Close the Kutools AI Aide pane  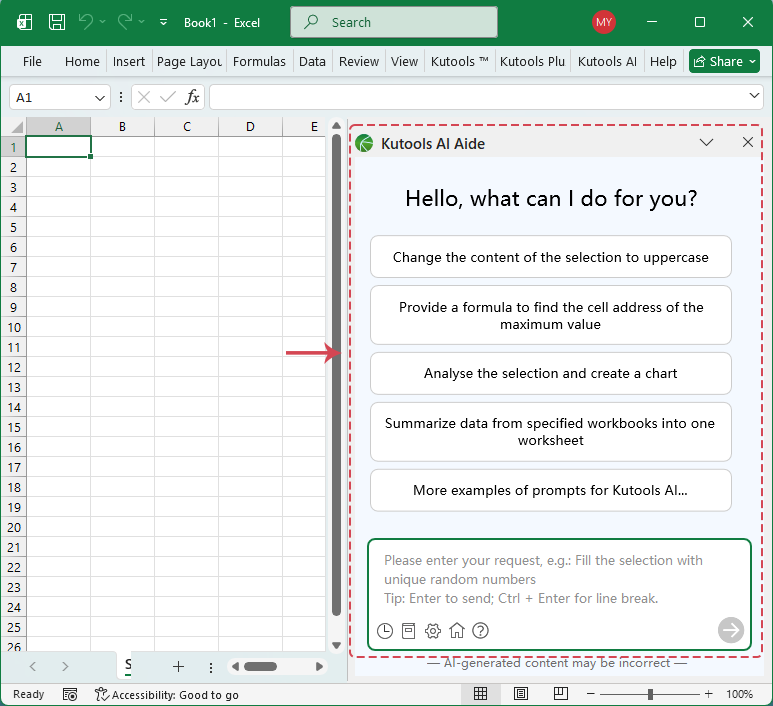(747, 142)
